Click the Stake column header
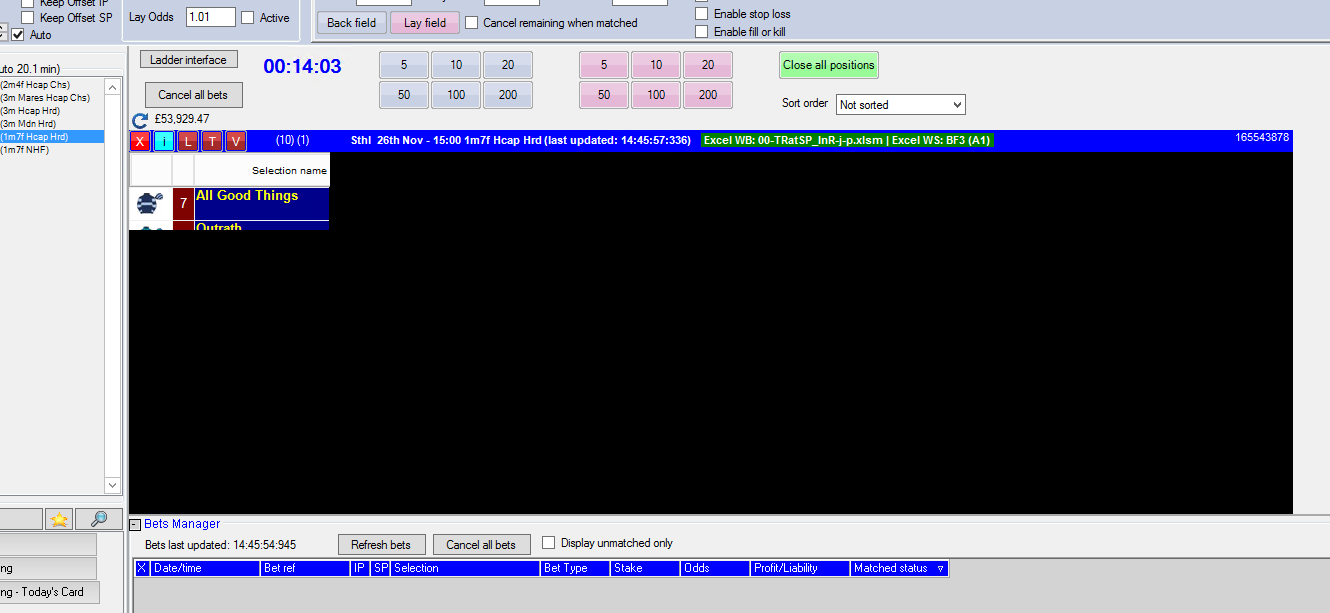 point(645,568)
